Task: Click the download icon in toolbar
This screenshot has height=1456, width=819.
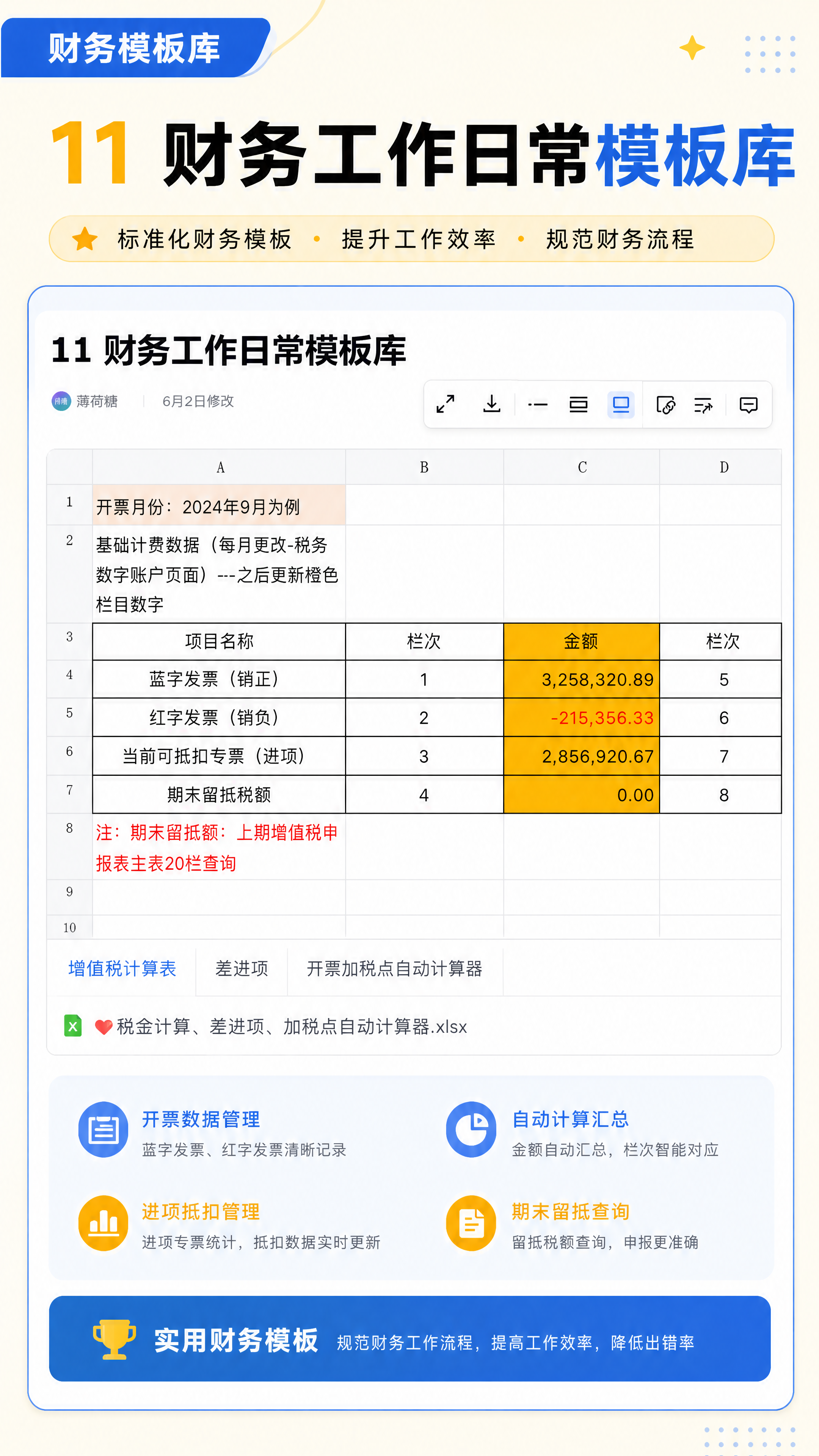Action: 492,404
